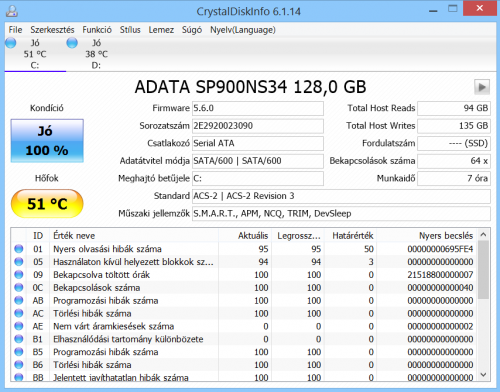
Task: Open the Lemez menu
Action: (x=161, y=30)
